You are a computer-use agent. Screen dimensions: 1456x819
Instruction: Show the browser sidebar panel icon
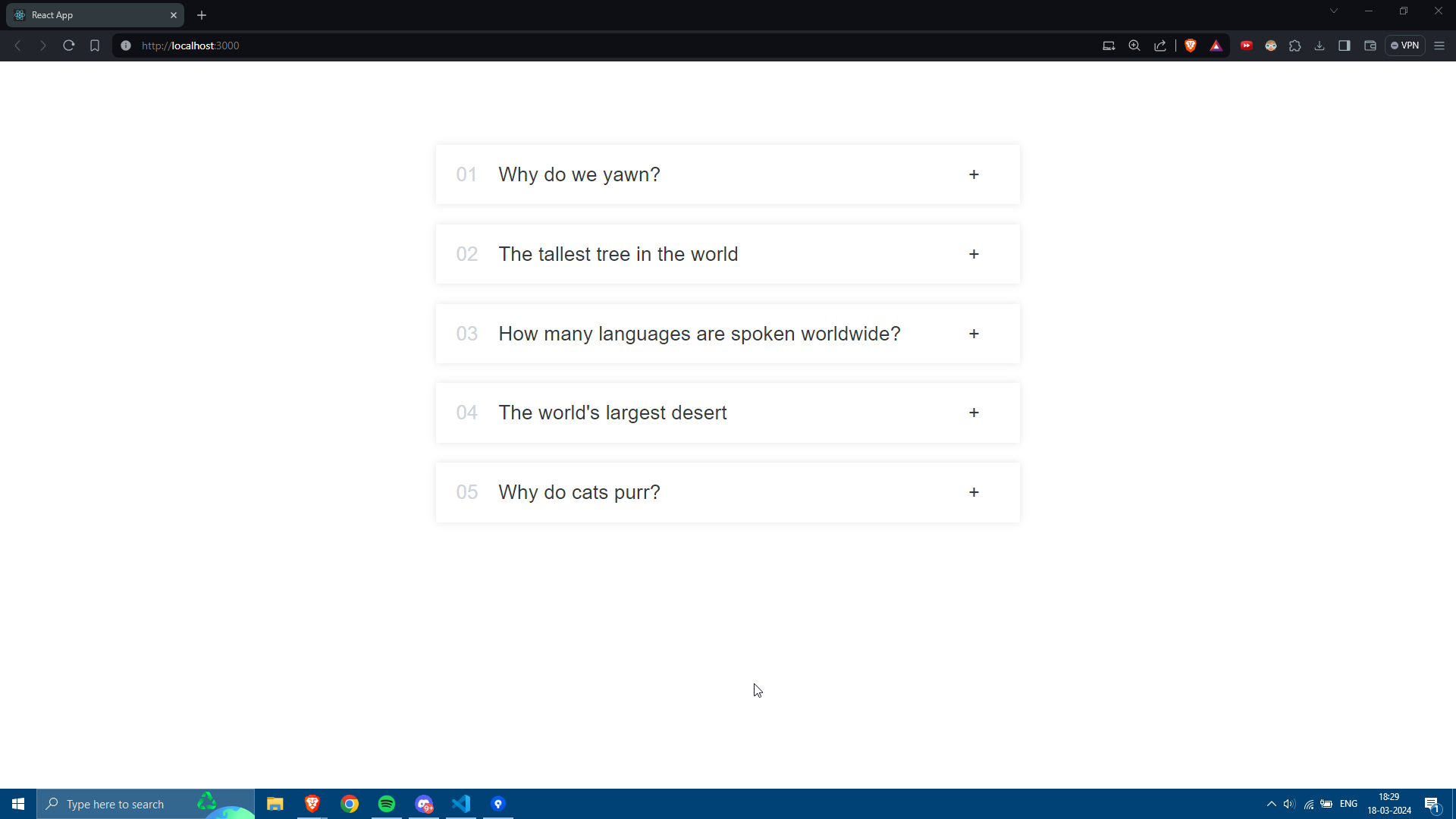coord(1345,45)
